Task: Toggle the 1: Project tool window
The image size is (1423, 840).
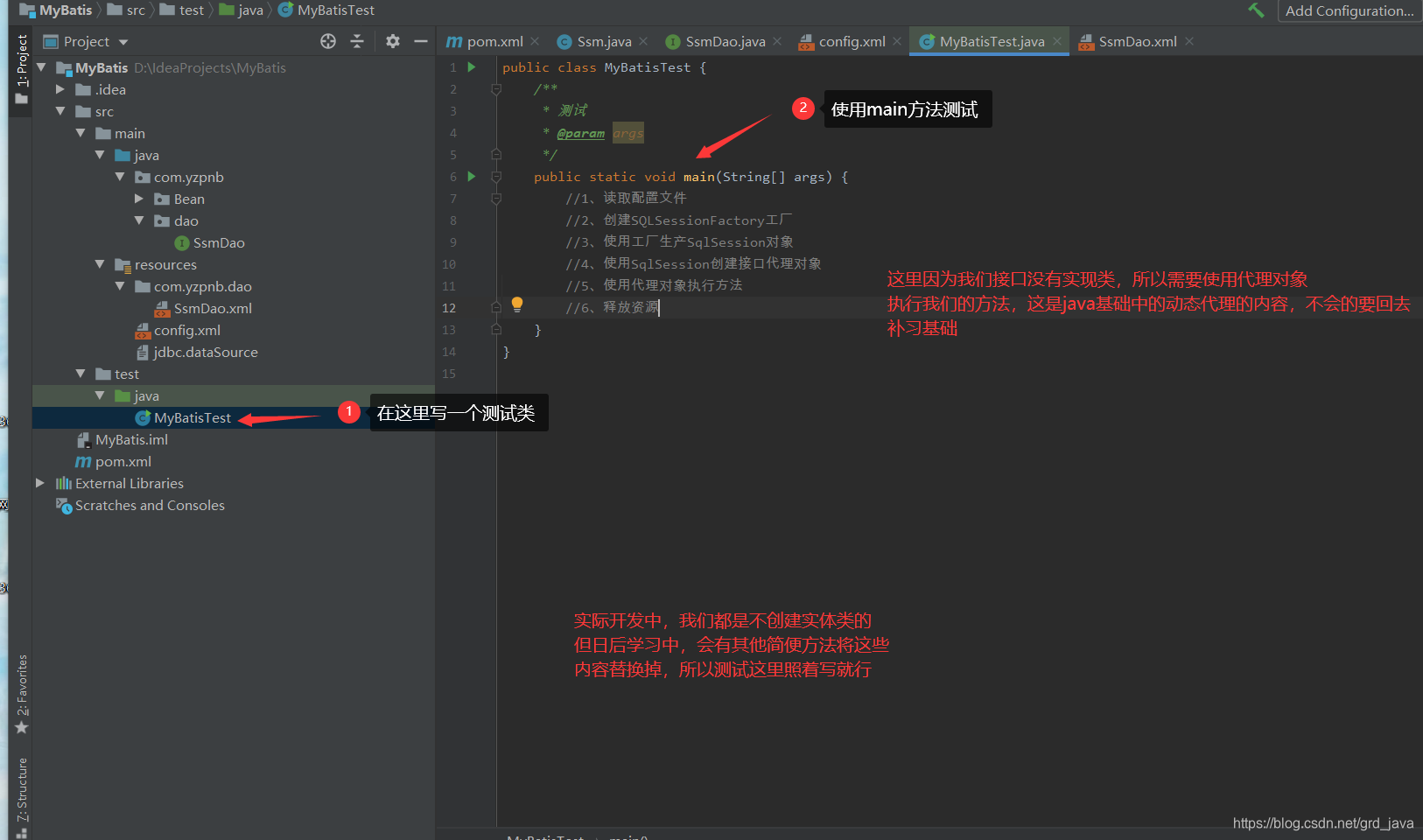Action: point(22,70)
